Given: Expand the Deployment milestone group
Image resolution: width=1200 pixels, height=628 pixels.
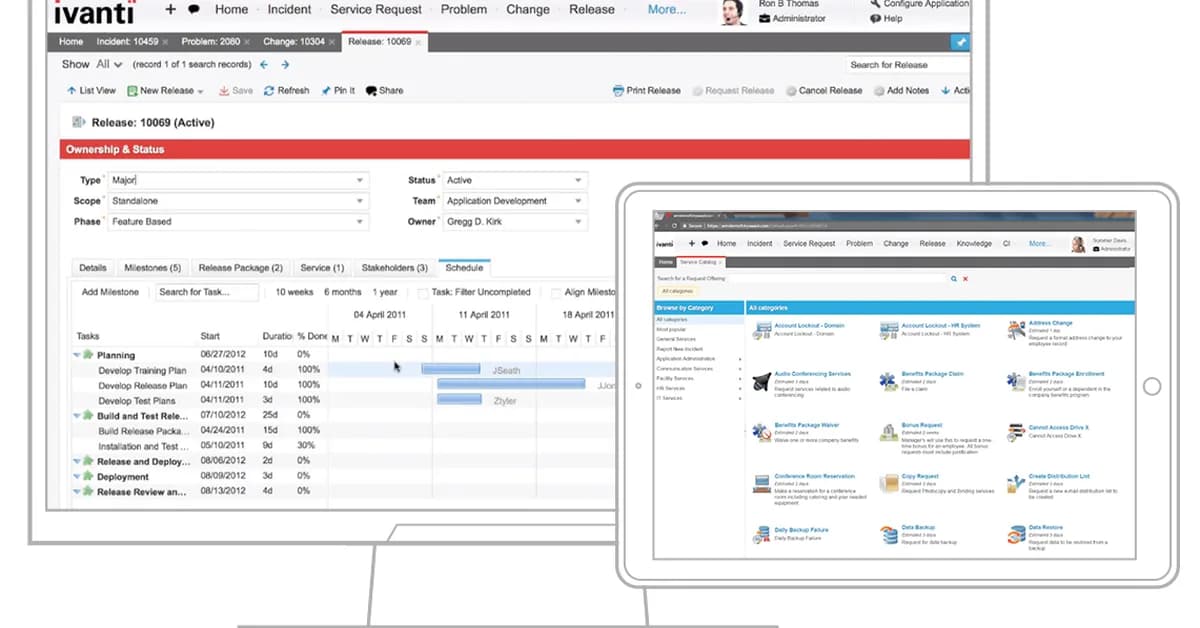Looking at the screenshot, I should [x=77, y=477].
